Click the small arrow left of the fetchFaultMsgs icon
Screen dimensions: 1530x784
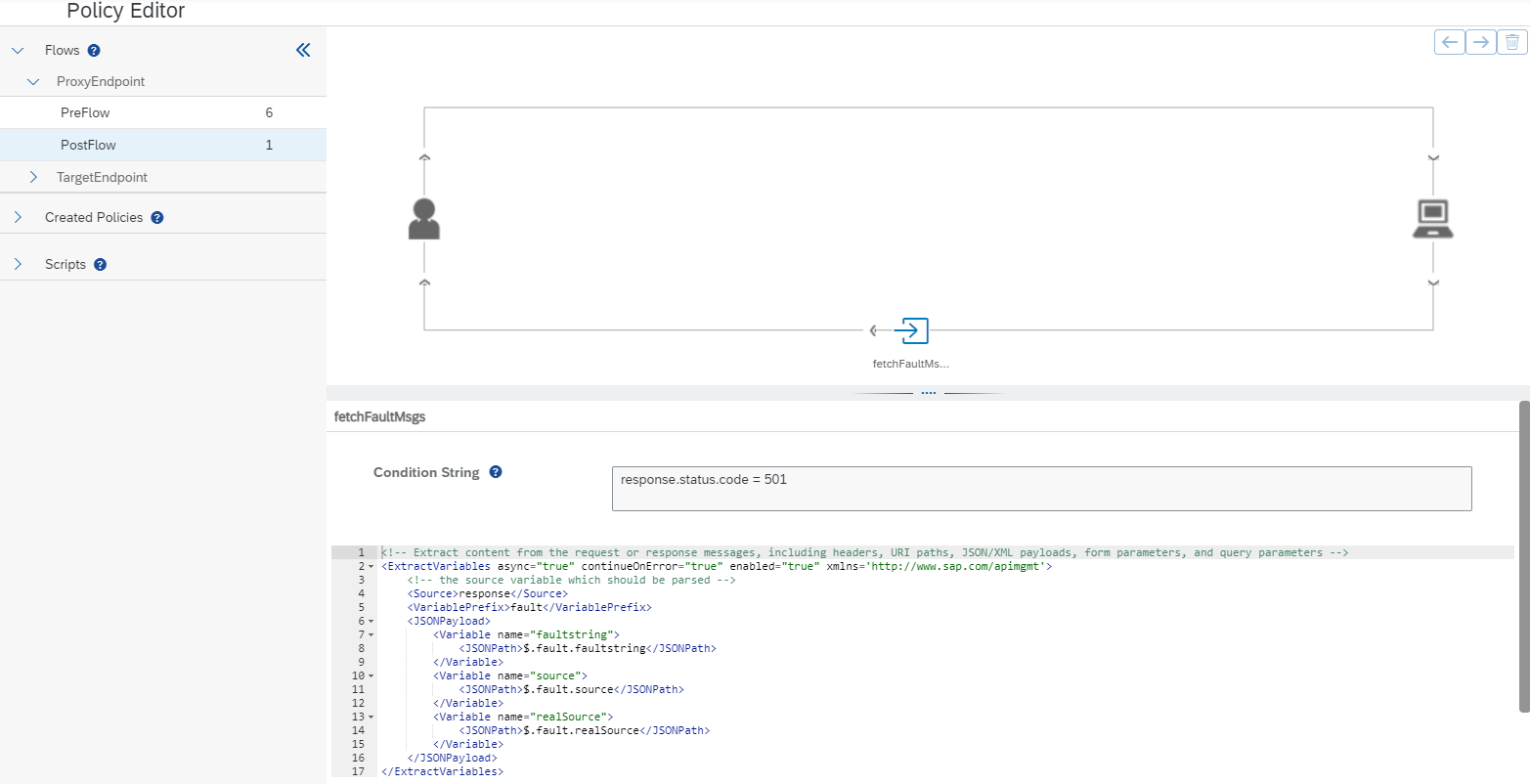[x=873, y=330]
